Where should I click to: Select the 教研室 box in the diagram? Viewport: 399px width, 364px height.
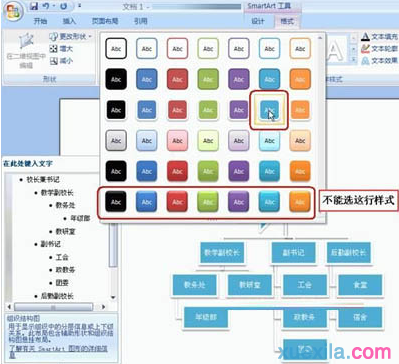point(250,285)
